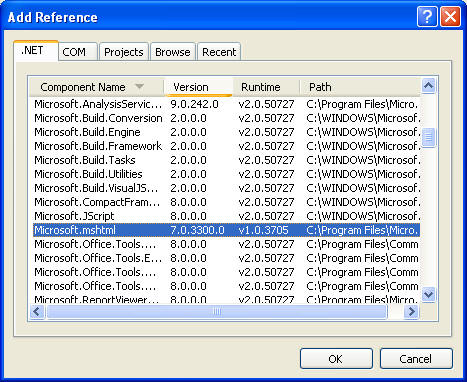This screenshot has height=382, width=467.
Task: Select Microsoft.Build.Utilities component
Action: click(226, 174)
